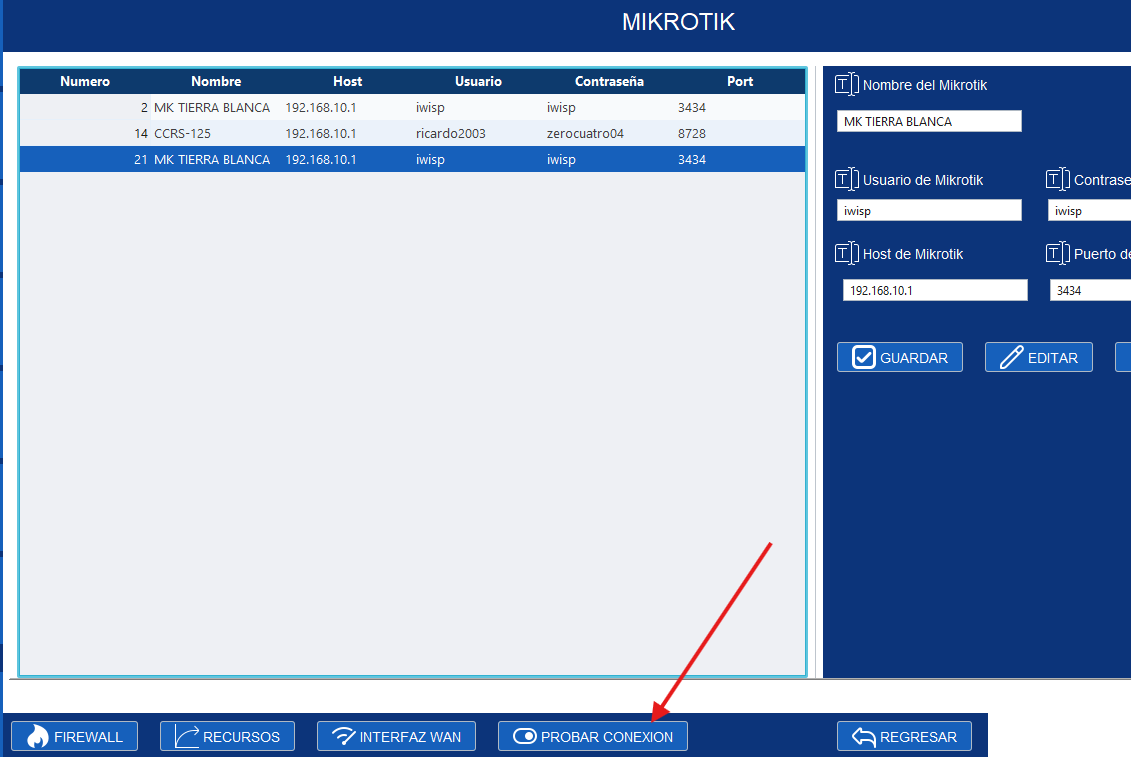Click the pencil icon on EDITAR
The width and height of the screenshot is (1131, 757).
click(1011, 357)
